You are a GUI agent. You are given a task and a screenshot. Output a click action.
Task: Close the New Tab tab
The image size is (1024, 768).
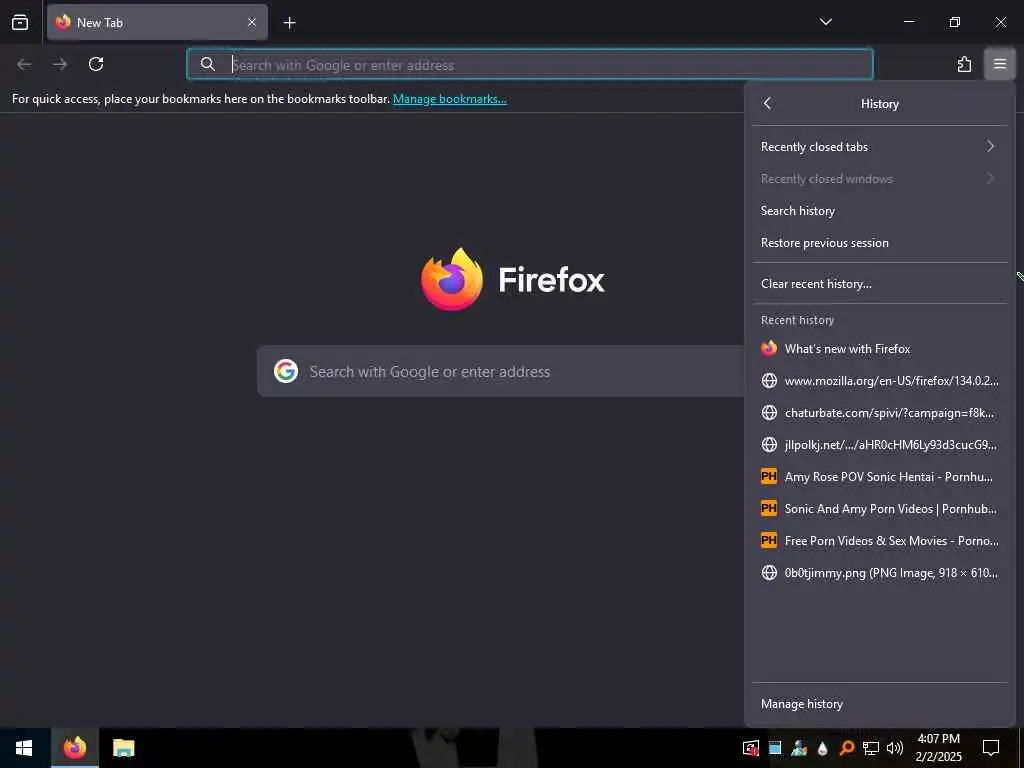tap(251, 22)
